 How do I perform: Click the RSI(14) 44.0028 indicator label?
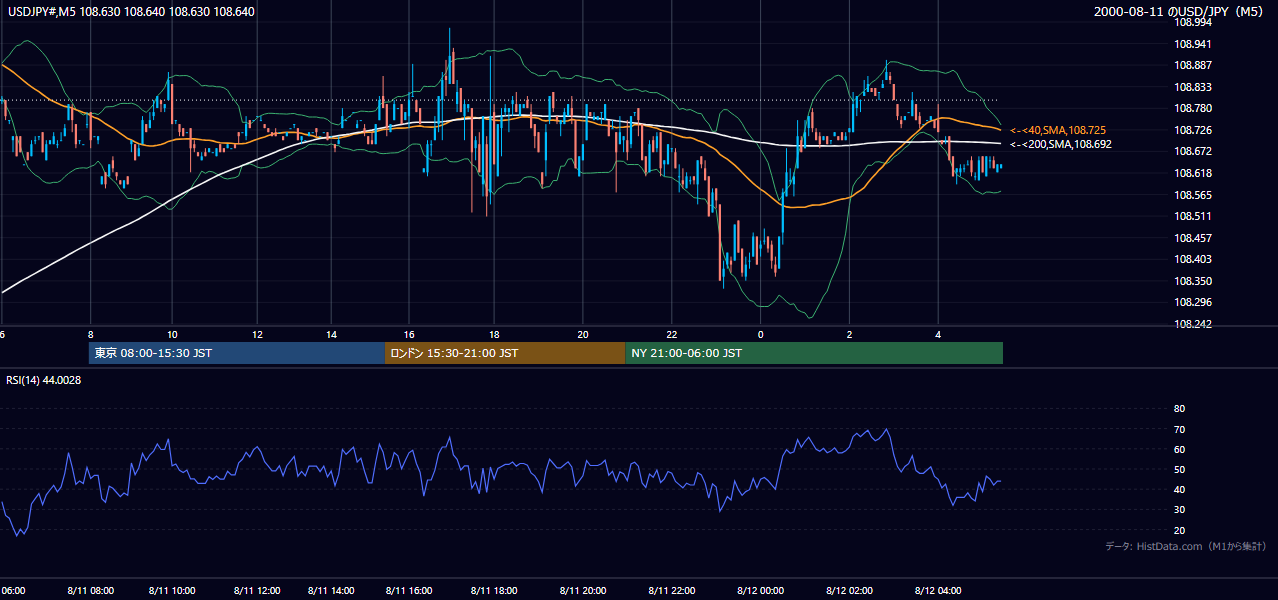pyautogui.click(x=43, y=379)
